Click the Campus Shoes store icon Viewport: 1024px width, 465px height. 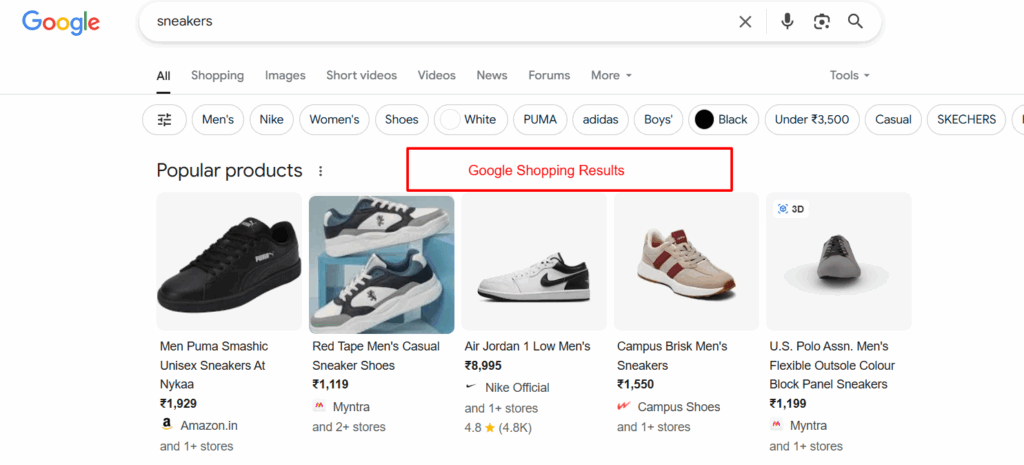pyautogui.click(x=623, y=406)
